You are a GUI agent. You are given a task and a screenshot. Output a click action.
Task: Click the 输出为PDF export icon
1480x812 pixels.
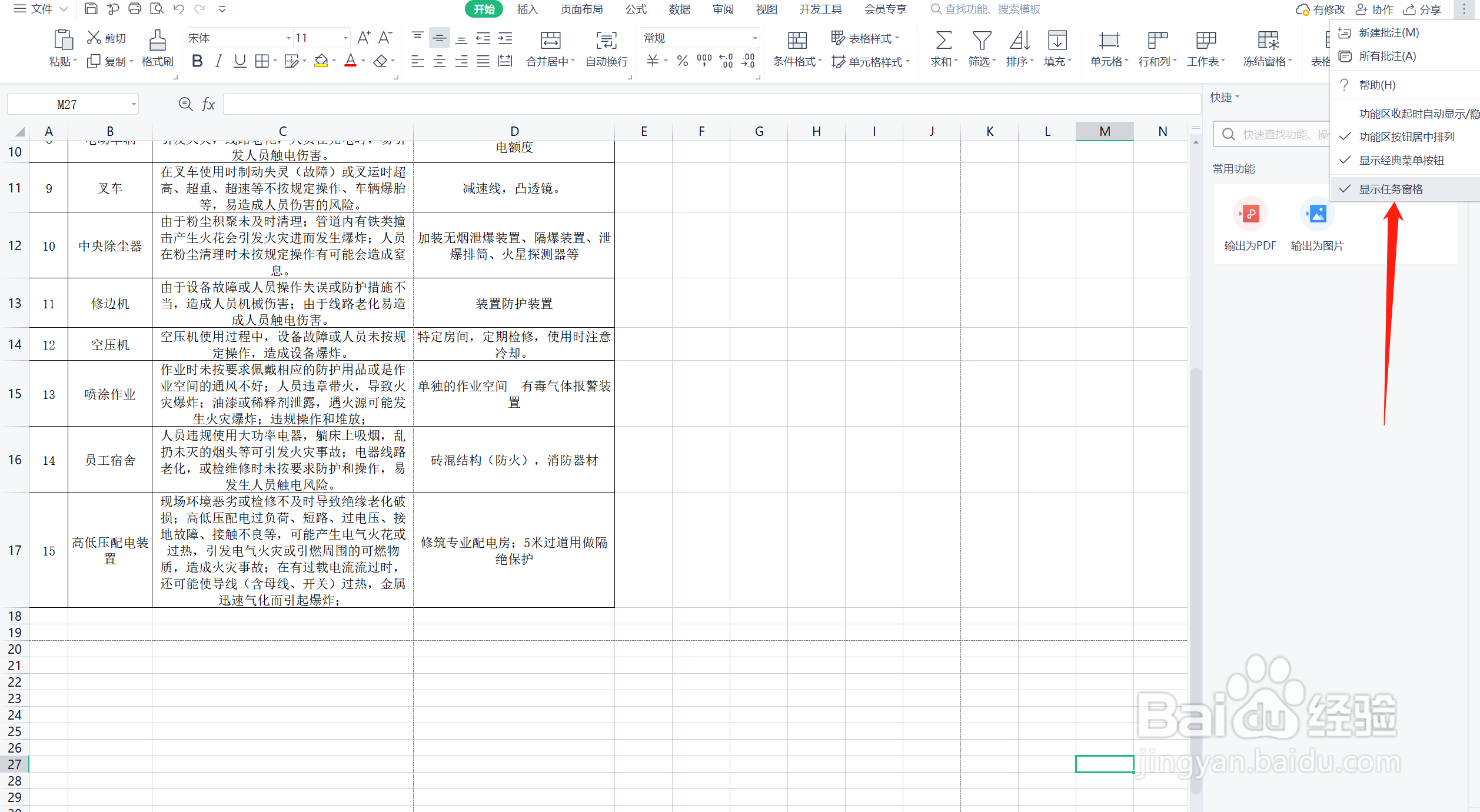point(1250,214)
